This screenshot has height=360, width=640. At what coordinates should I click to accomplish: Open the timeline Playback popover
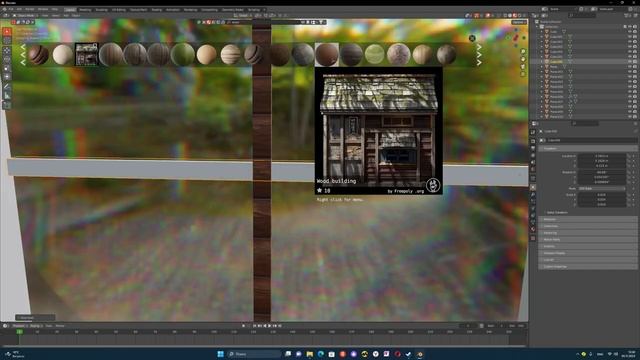tap(19, 326)
